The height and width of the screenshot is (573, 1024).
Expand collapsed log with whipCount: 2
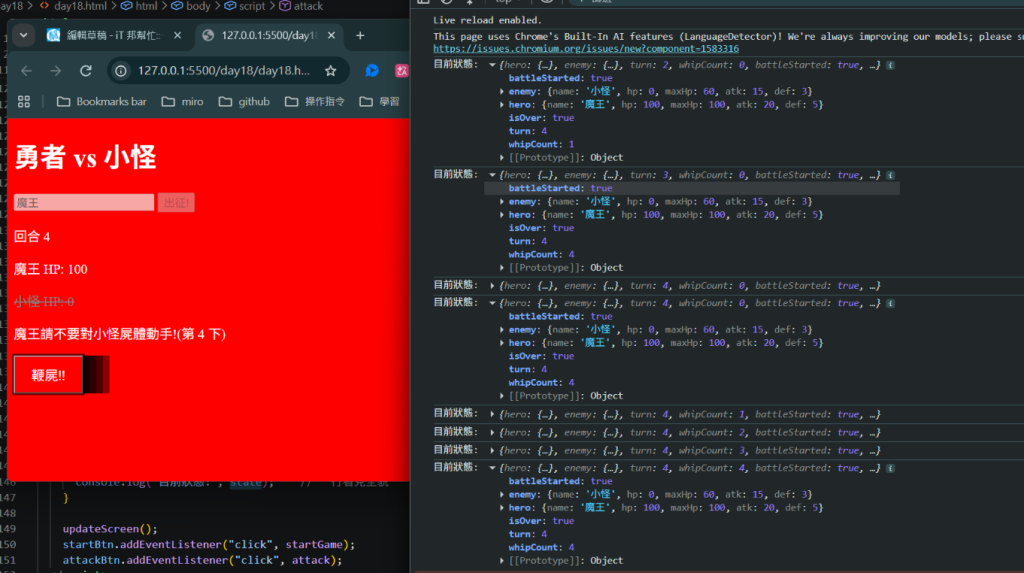tap(492, 433)
